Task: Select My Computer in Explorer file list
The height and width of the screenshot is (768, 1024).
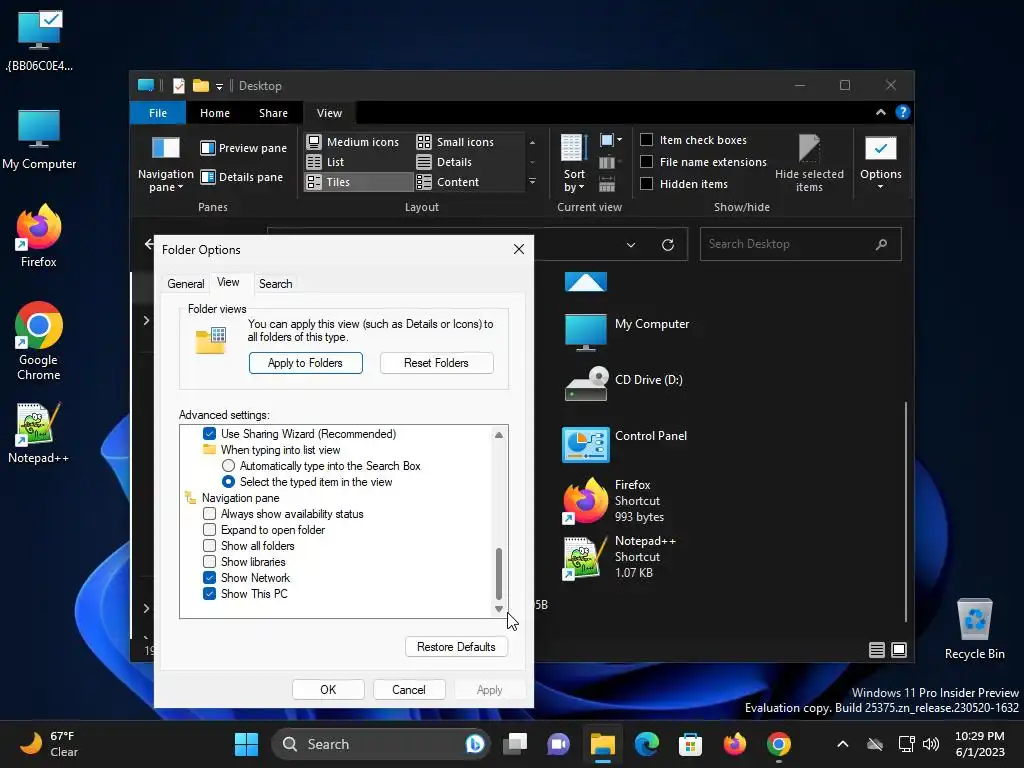Action: pyautogui.click(x=627, y=332)
